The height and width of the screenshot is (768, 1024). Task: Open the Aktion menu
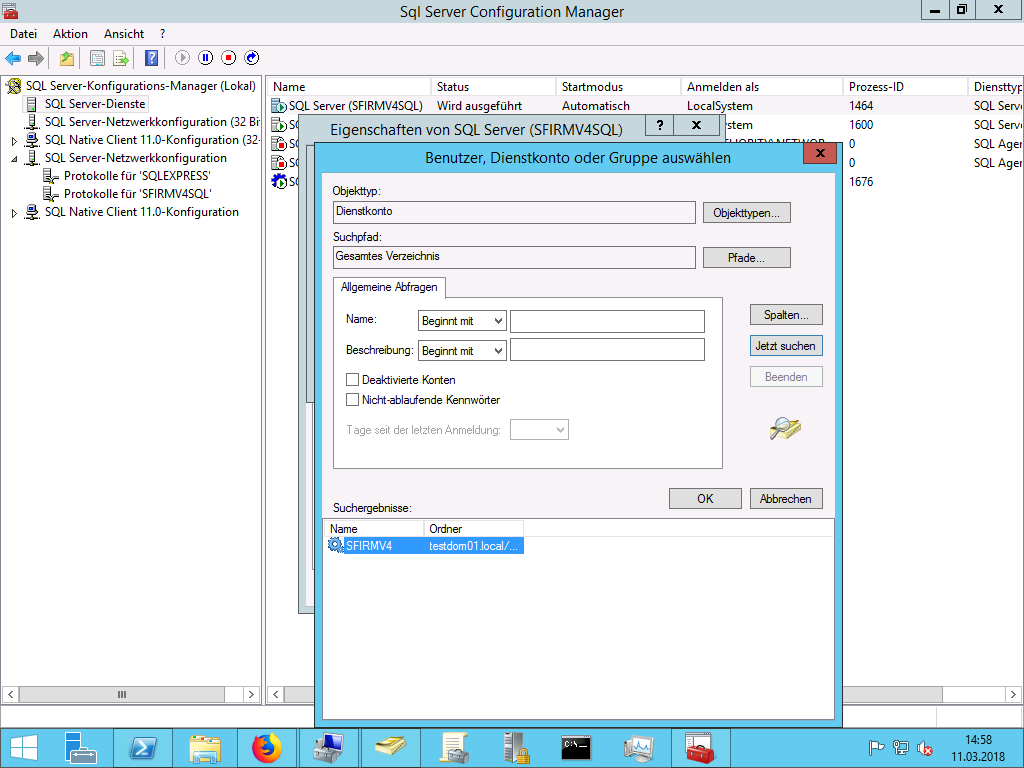70,34
